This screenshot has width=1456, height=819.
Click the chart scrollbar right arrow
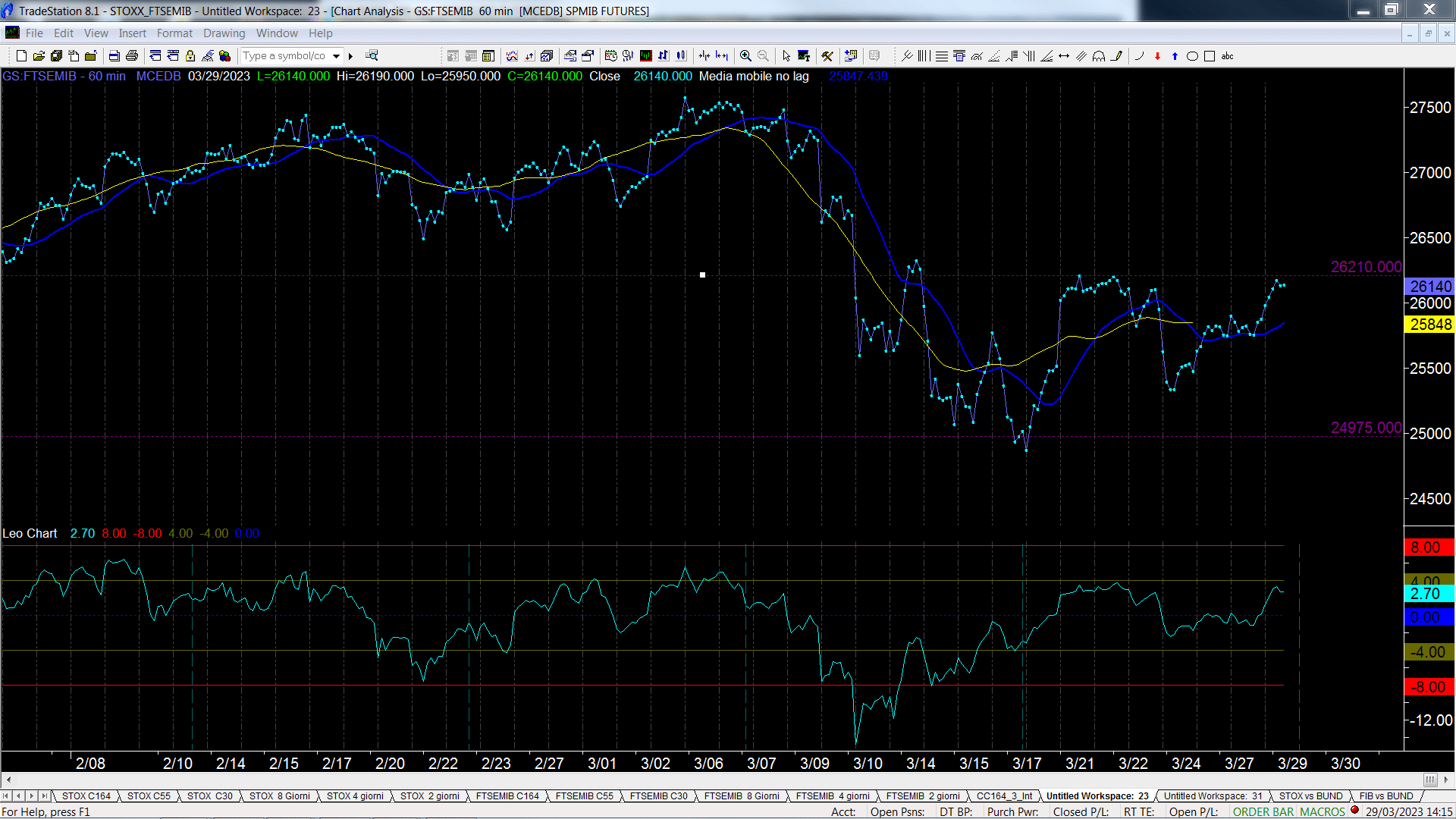[x=1445, y=780]
